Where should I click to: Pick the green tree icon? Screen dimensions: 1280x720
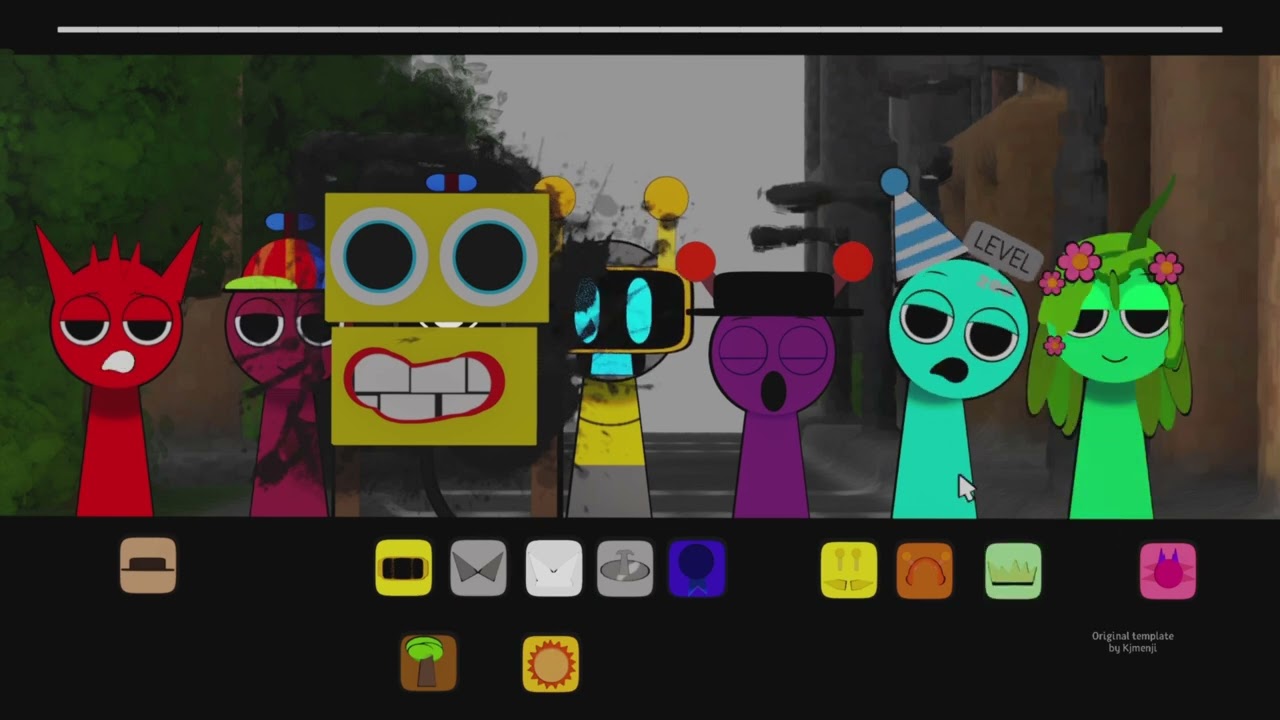(x=428, y=663)
